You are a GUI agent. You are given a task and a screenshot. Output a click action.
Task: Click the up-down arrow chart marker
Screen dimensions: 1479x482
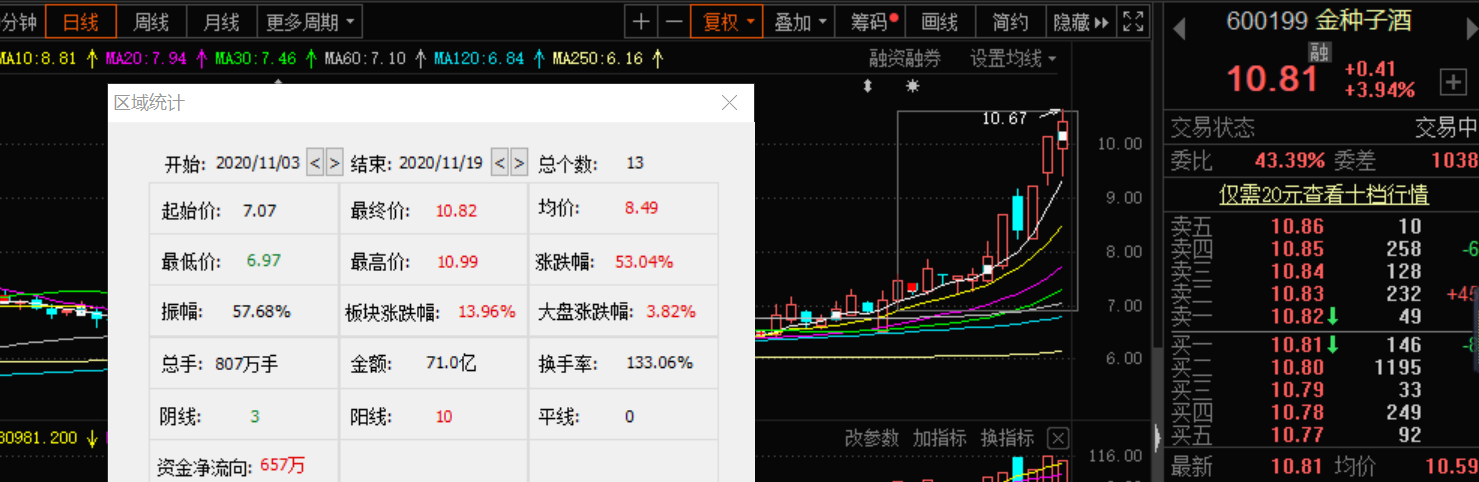(x=867, y=87)
